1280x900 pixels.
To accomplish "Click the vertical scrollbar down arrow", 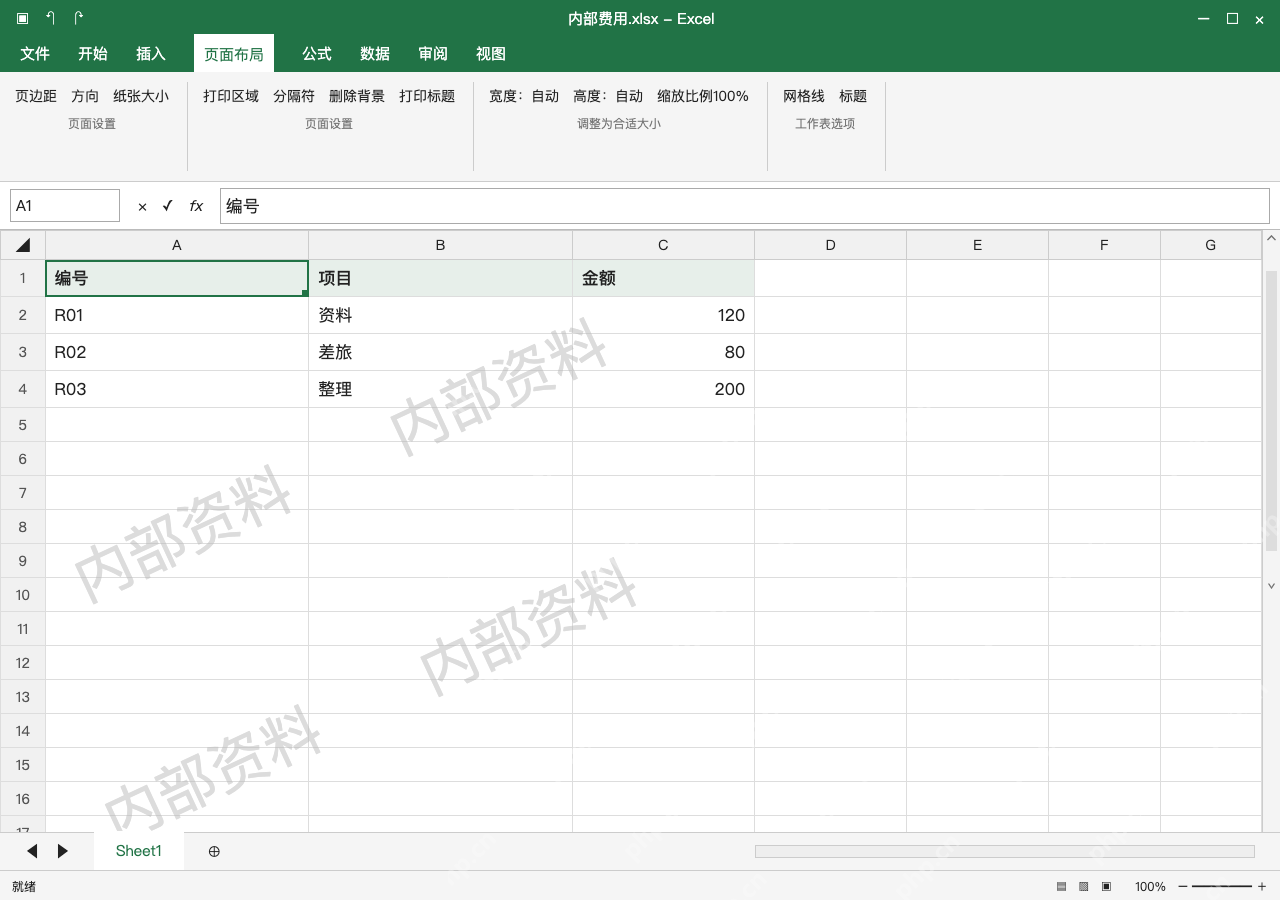I will click(1272, 586).
